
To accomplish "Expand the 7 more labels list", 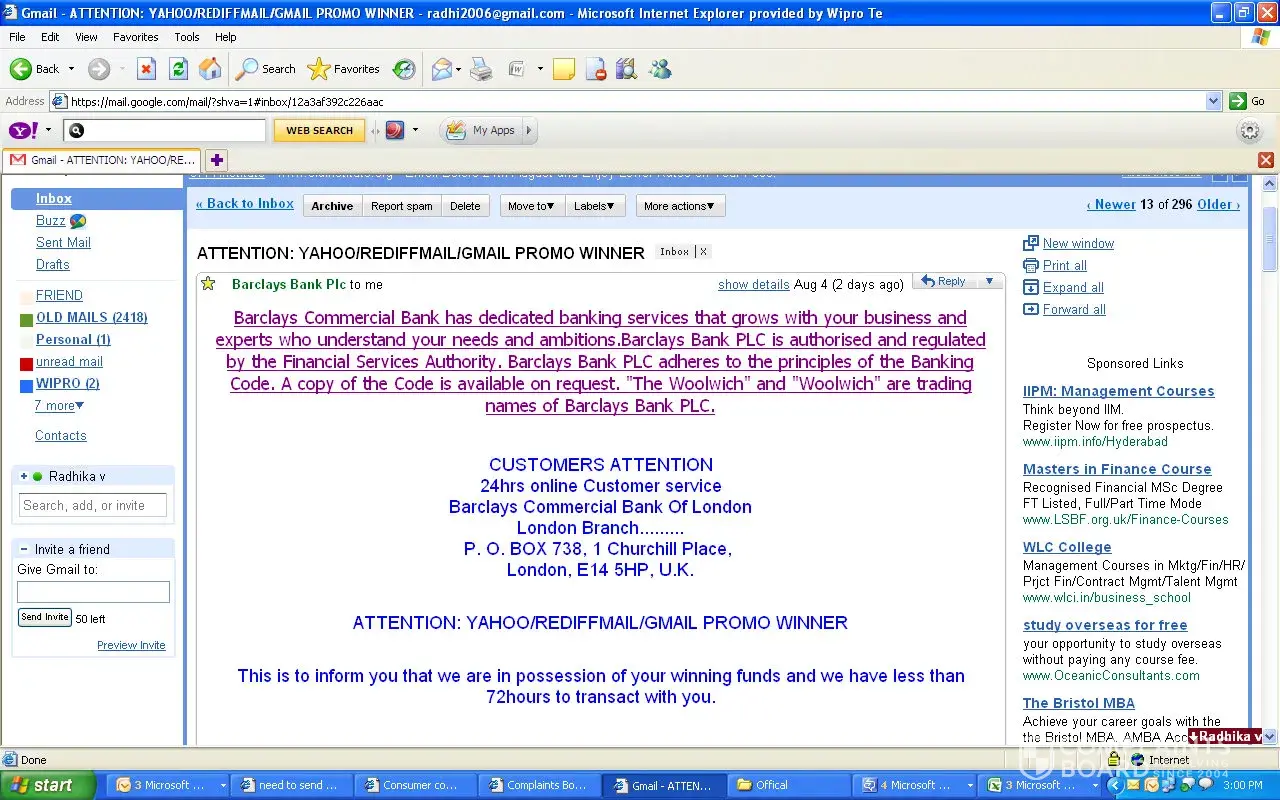I will 59,406.
